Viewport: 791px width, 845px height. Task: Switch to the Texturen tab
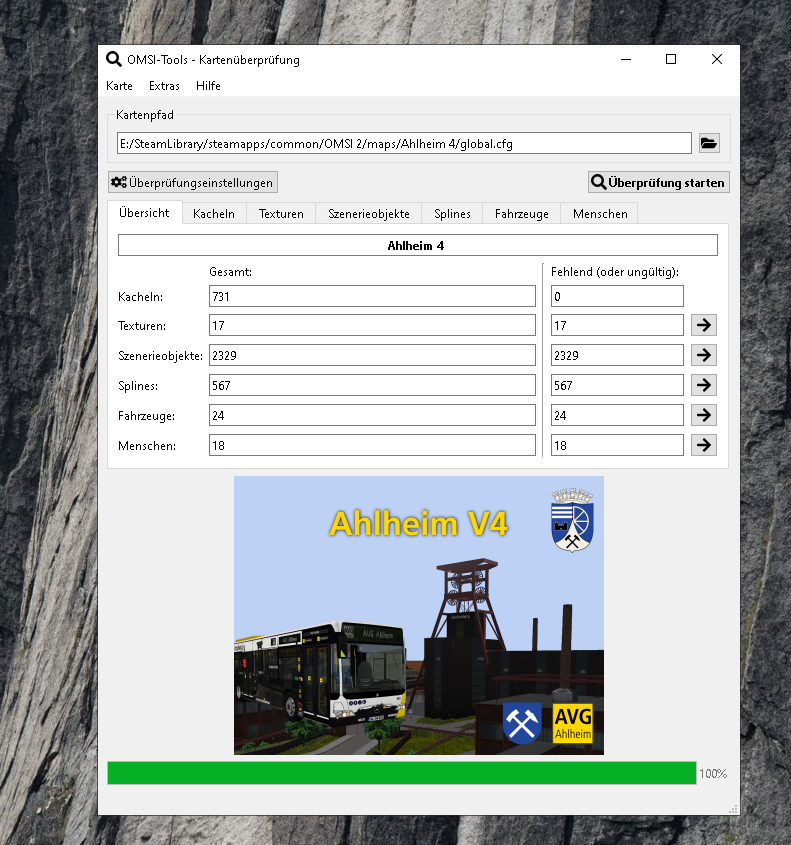coord(281,213)
